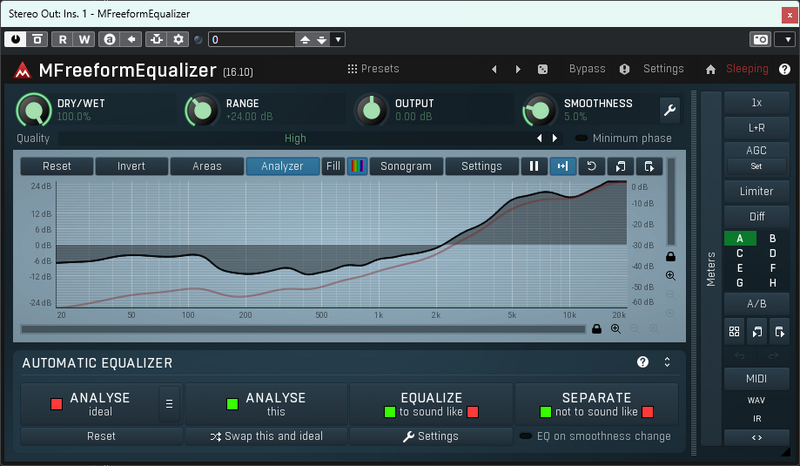The image size is (800, 466).
Task: Click ANALYSE this button
Action: 266,404
